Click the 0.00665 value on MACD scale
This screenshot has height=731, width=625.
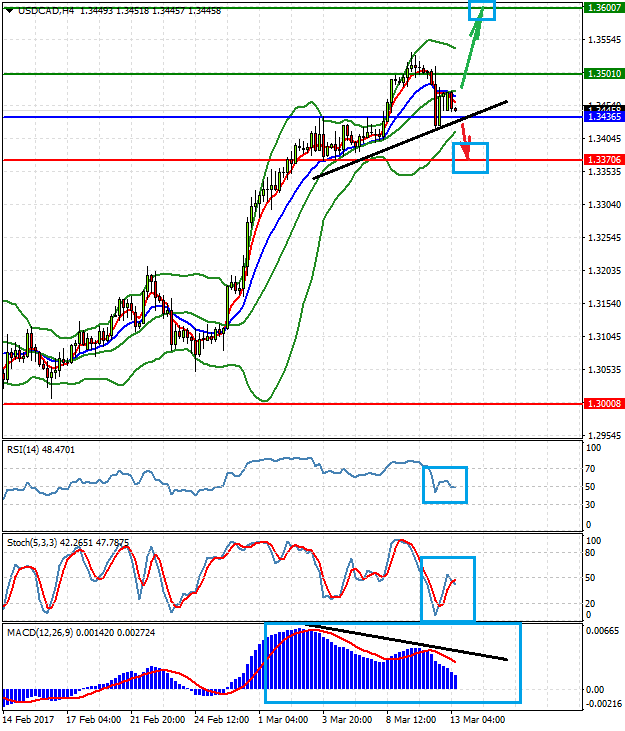[602, 631]
